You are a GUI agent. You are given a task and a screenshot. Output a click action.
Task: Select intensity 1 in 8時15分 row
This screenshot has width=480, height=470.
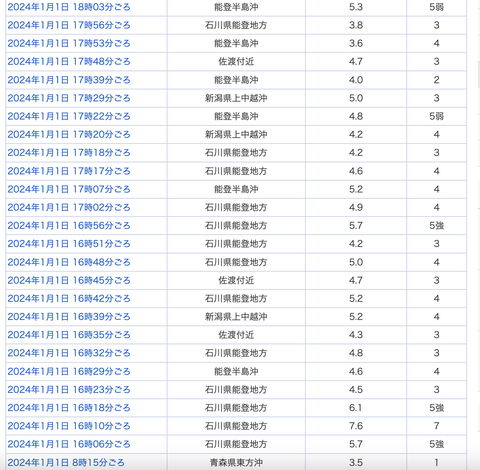click(x=436, y=463)
